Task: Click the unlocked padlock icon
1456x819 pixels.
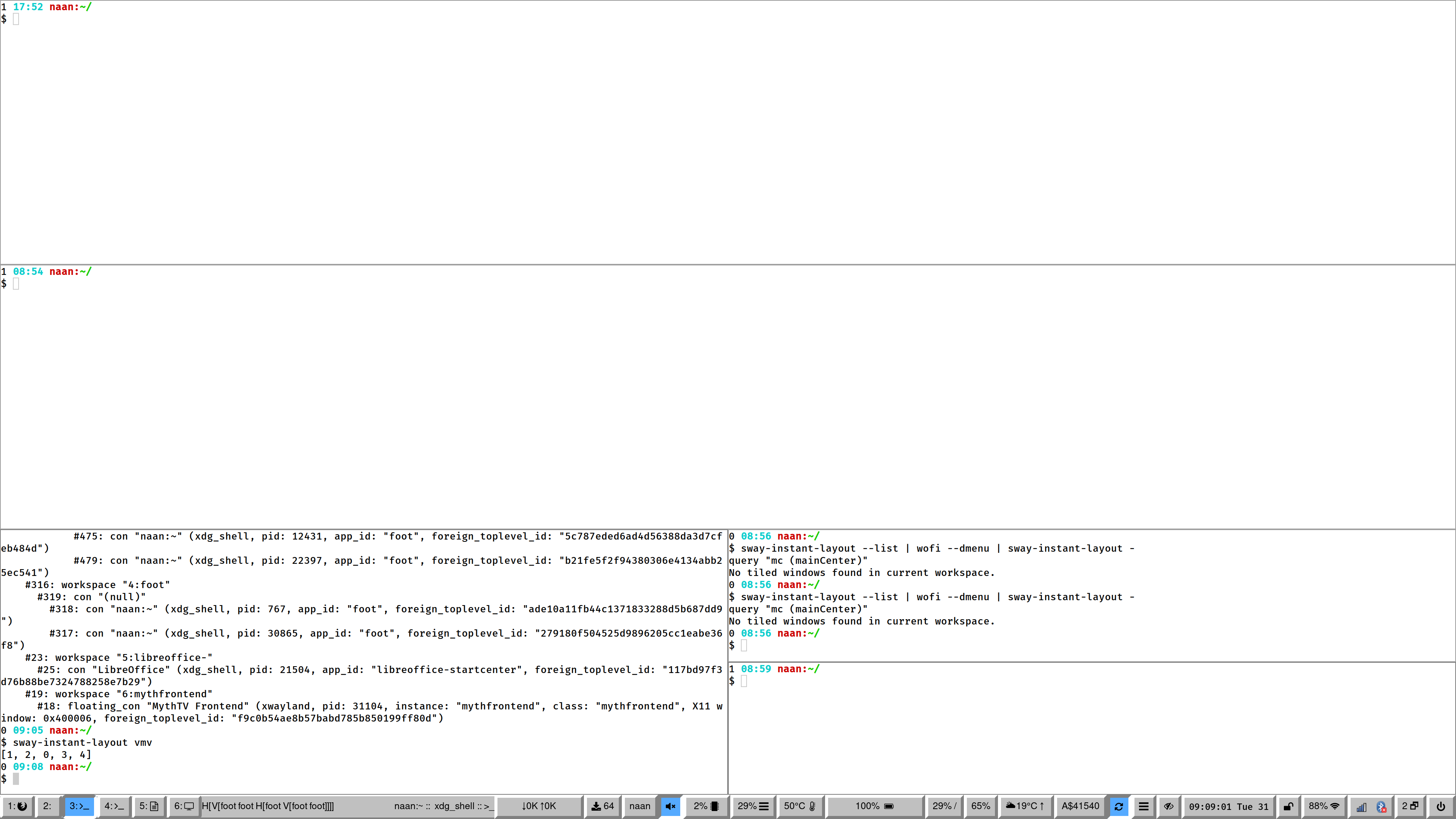Action: point(1289,806)
